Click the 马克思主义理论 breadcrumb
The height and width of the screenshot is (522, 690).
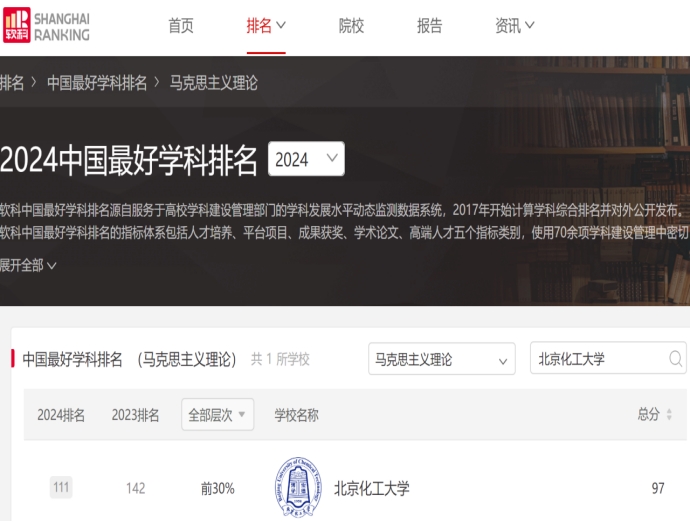point(213,83)
